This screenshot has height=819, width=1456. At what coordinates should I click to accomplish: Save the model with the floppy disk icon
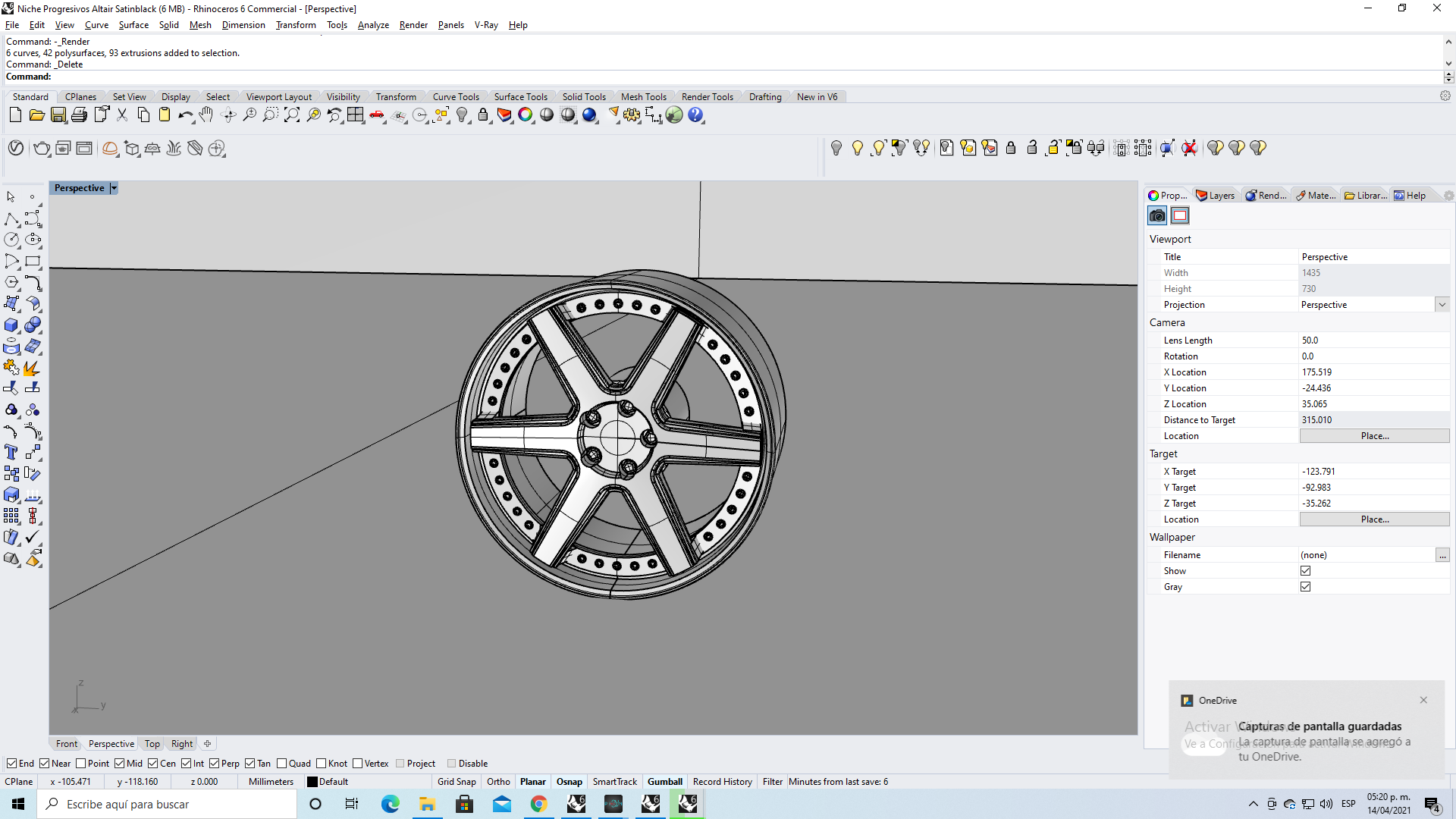tap(58, 115)
